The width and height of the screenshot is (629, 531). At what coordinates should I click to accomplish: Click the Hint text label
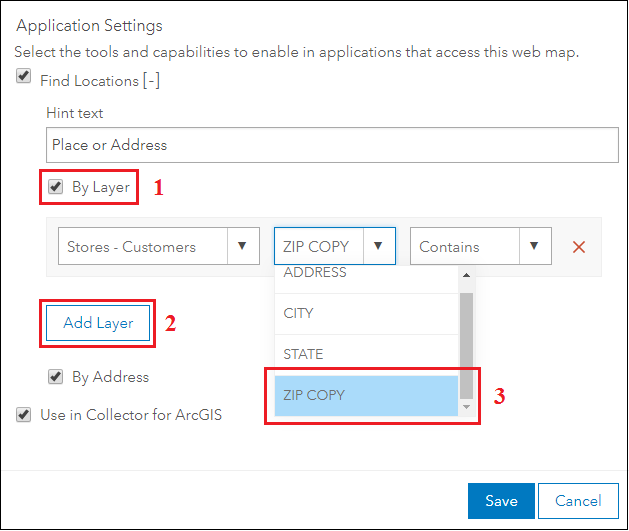click(x=75, y=113)
